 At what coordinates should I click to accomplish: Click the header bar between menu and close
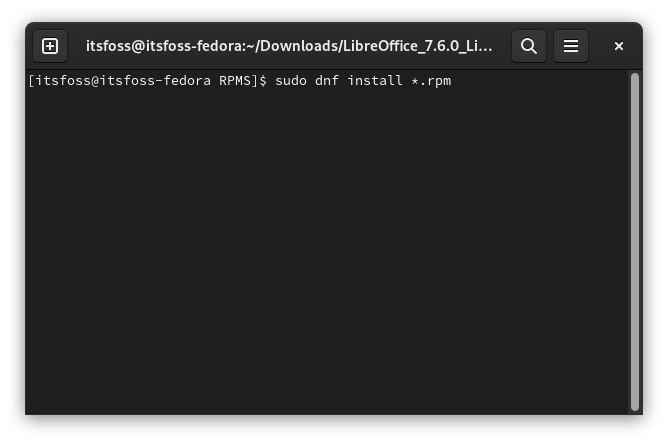click(x=595, y=46)
